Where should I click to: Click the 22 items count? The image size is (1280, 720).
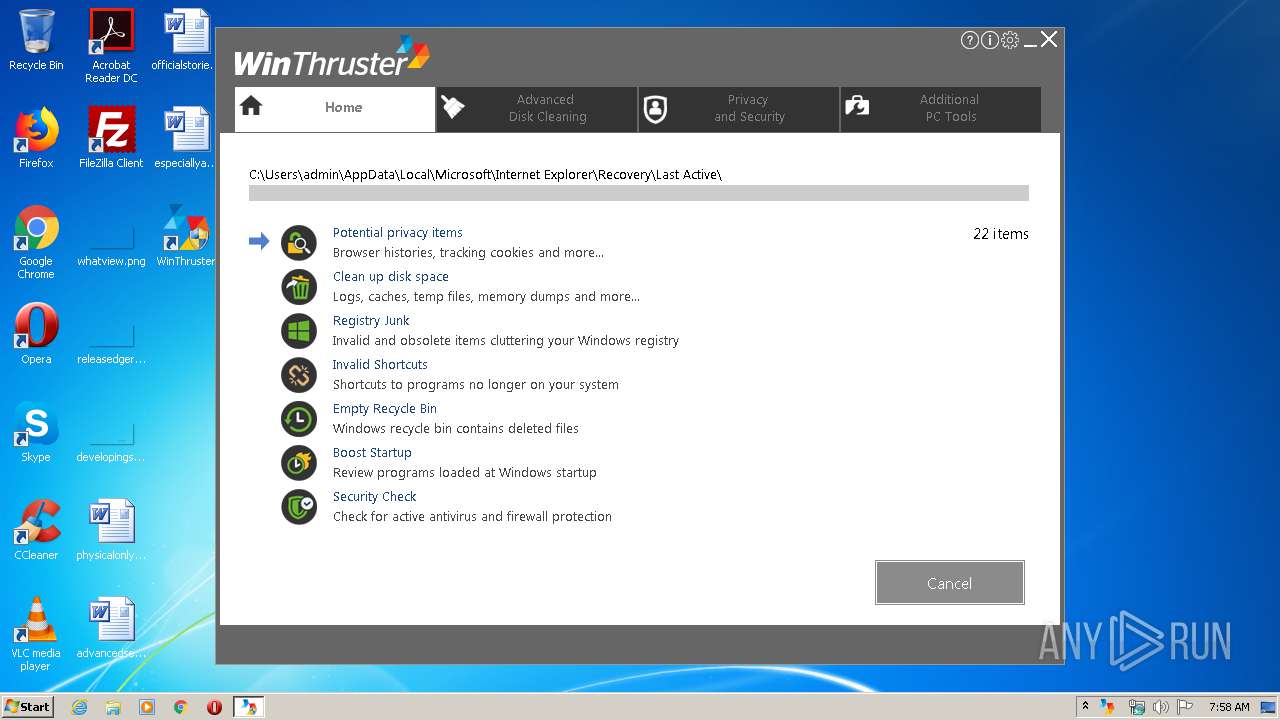[x=1001, y=234]
